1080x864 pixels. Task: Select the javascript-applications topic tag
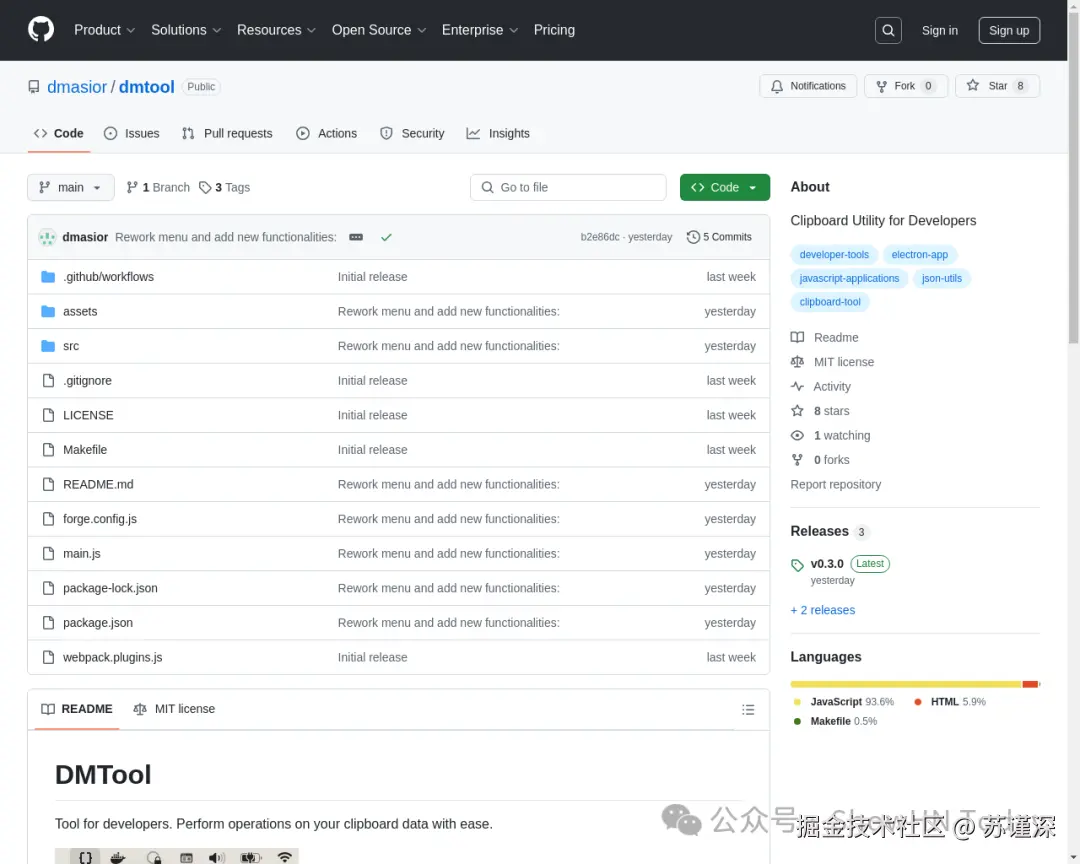[849, 278]
